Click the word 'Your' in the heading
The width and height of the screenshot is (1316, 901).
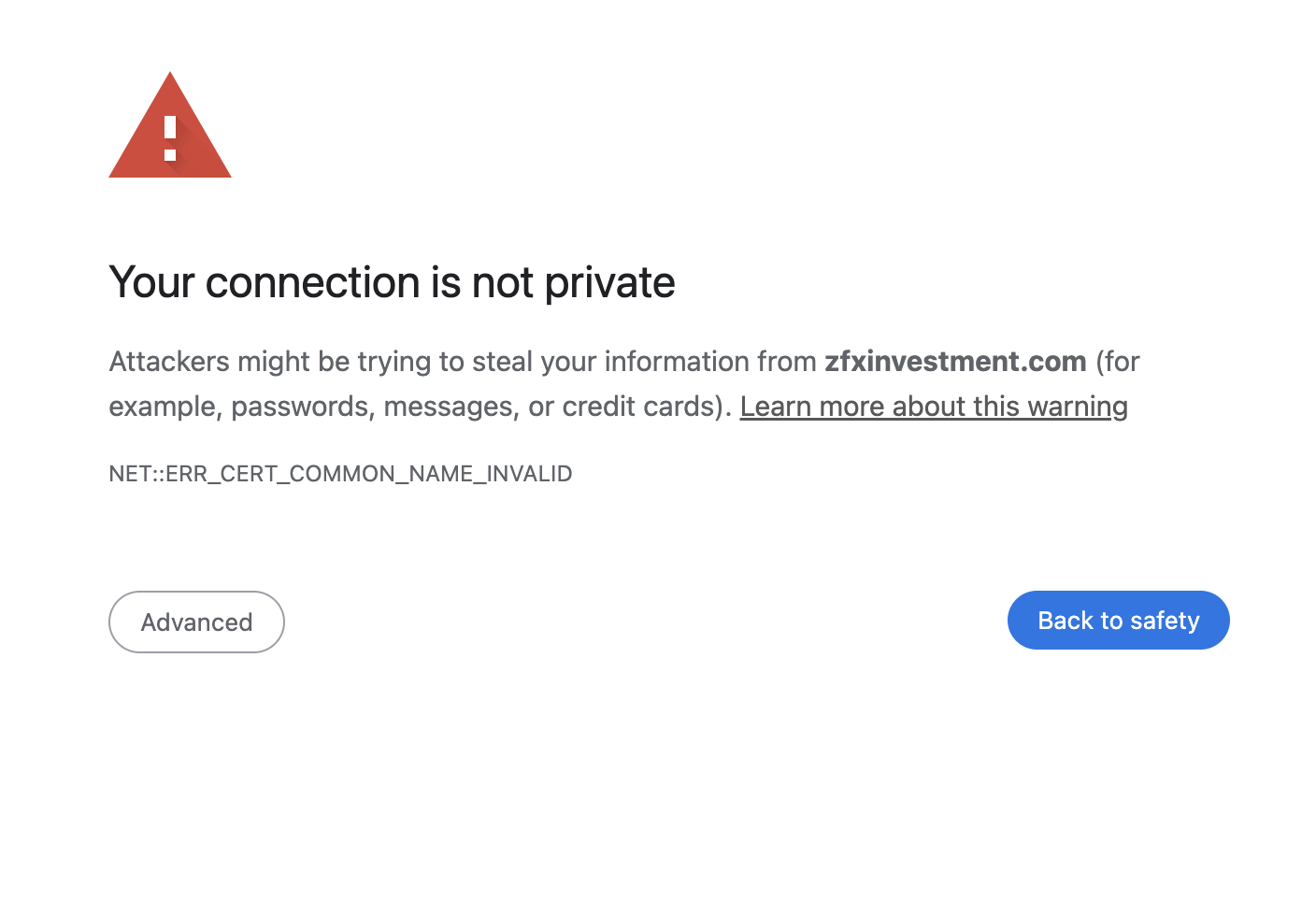pyautogui.click(x=150, y=282)
